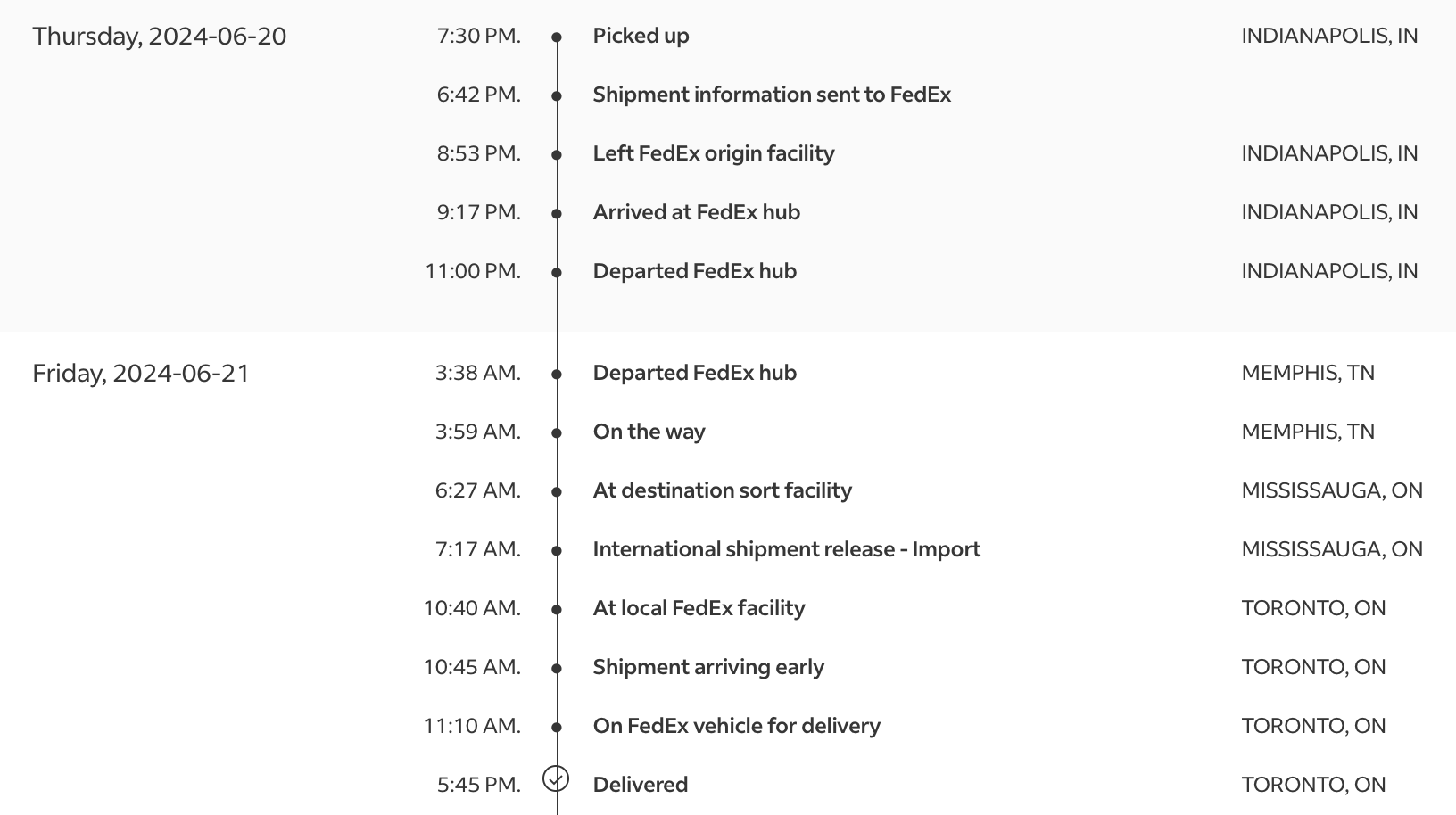Image resolution: width=1456 pixels, height=815 pixels.
Task: Click the Friday, 2024-06-21 date heading
Action: 141,374
